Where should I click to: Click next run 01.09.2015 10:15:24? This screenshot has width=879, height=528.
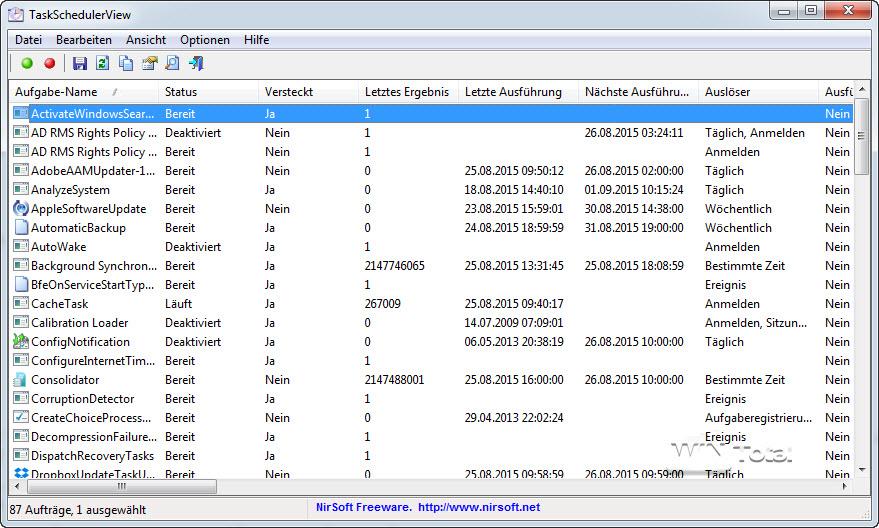click(634, 189)
